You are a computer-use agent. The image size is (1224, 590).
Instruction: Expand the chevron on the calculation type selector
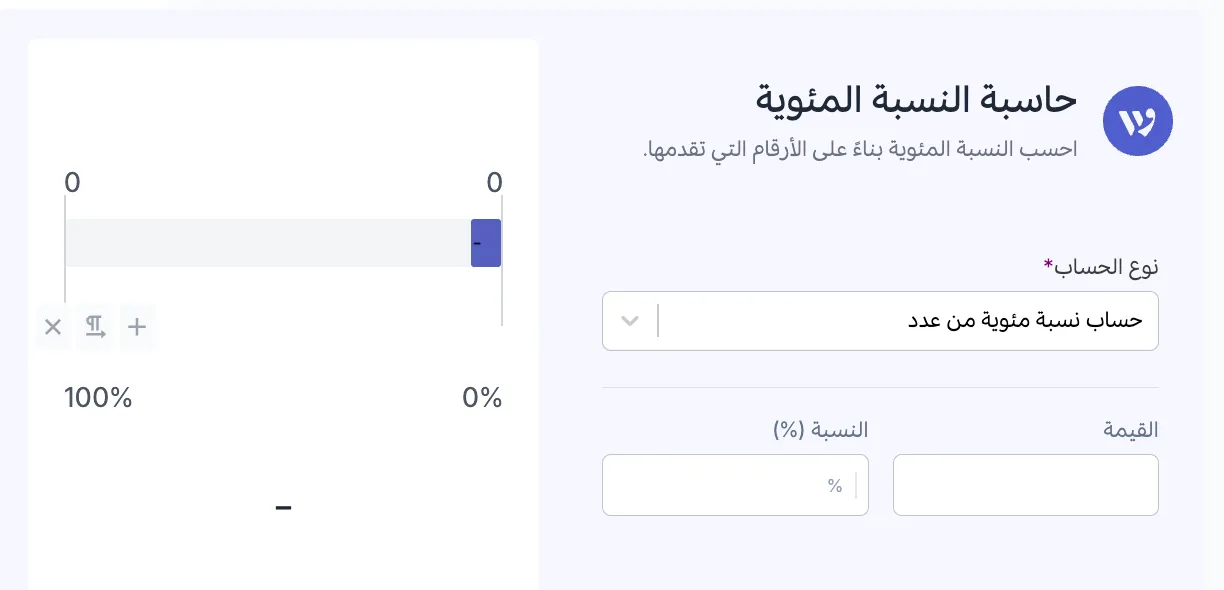click(631, 320)
